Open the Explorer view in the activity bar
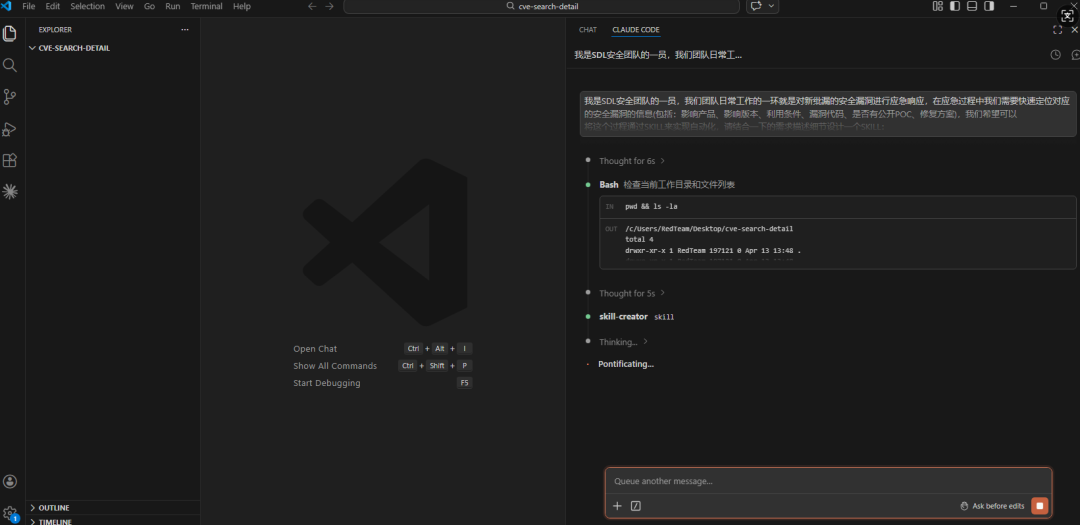 pos(10,33)
